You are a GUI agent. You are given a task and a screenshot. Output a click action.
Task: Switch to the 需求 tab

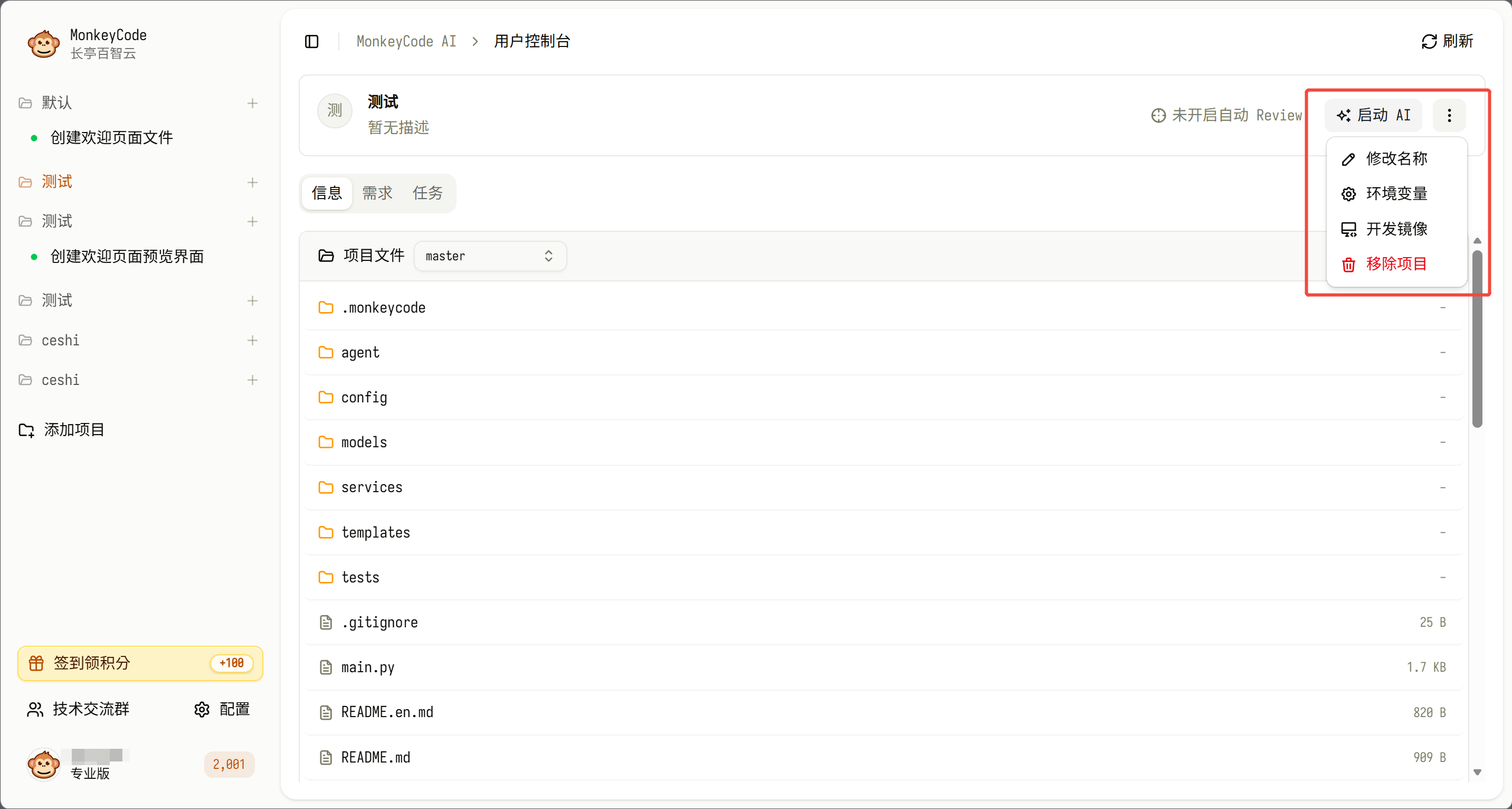(377, 193)
